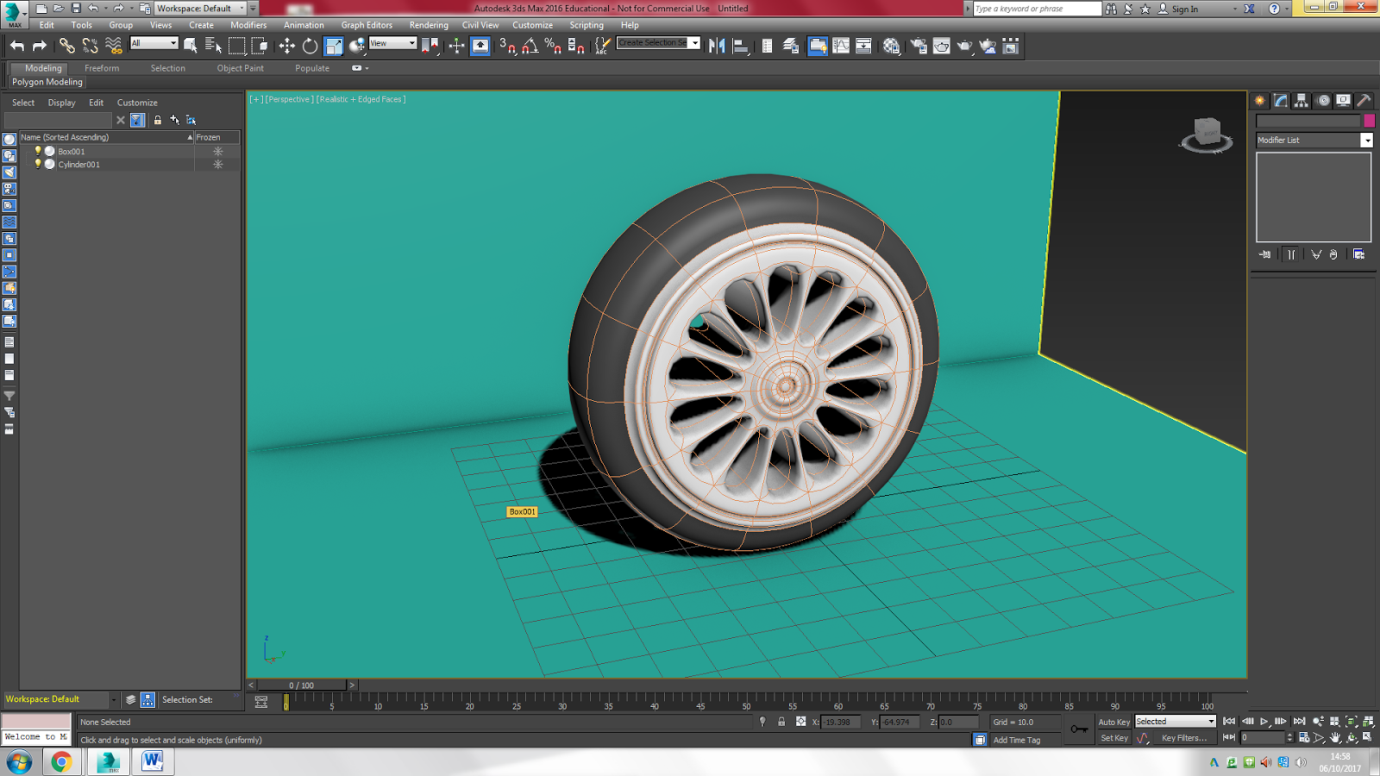This screenshot has height=776, width=1380.
Task: Open the Workspace Default dropdown
Action: [x=200, y=8]
